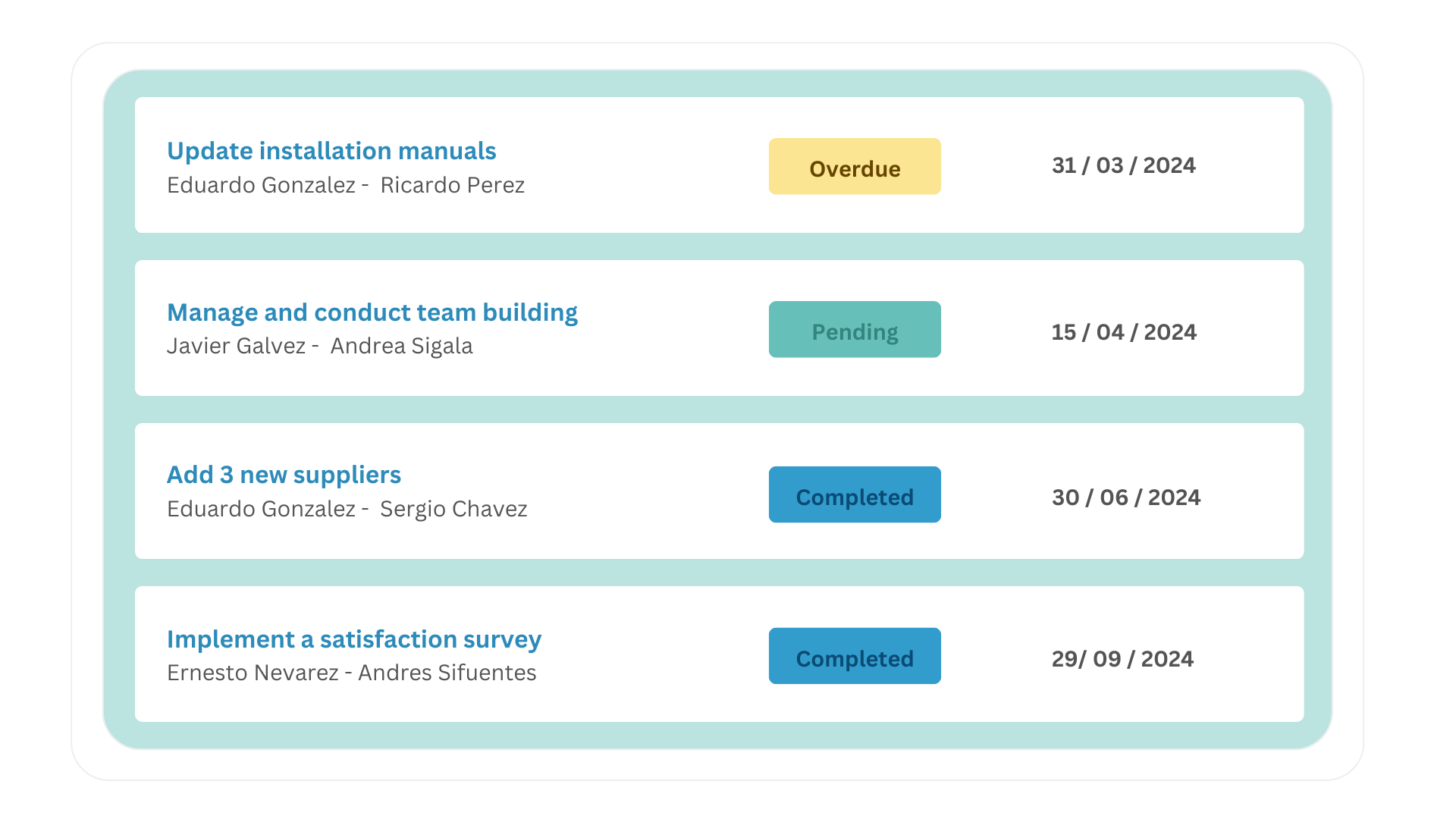This screenshot has width=1456, height=819.
Task: Open the Add 3 new suppliers task
Action: tap(284, 475)
